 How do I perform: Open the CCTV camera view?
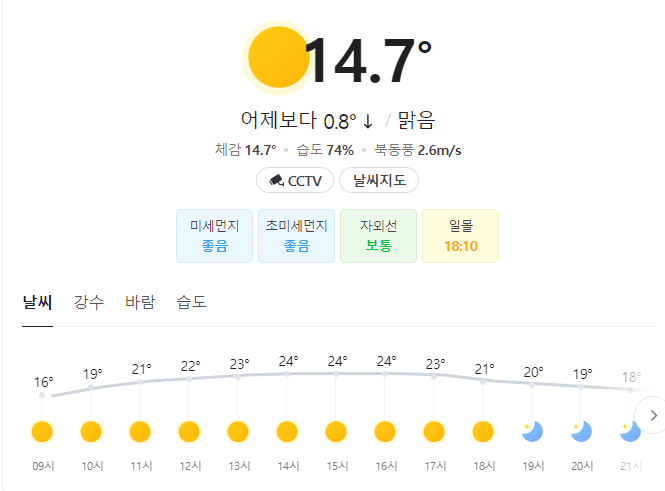[295, 180]
